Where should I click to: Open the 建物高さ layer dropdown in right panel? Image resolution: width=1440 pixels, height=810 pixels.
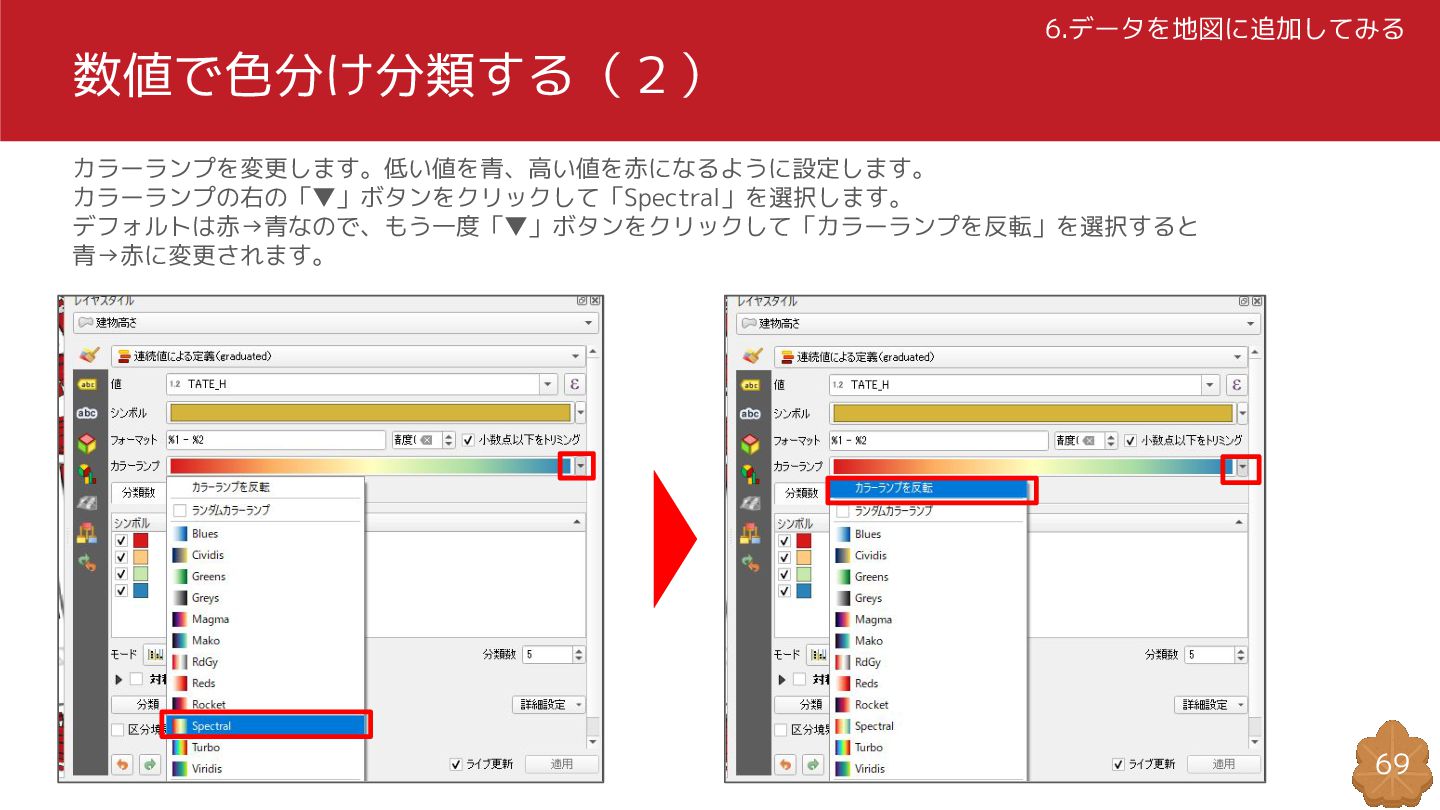[x=999, y=324]
